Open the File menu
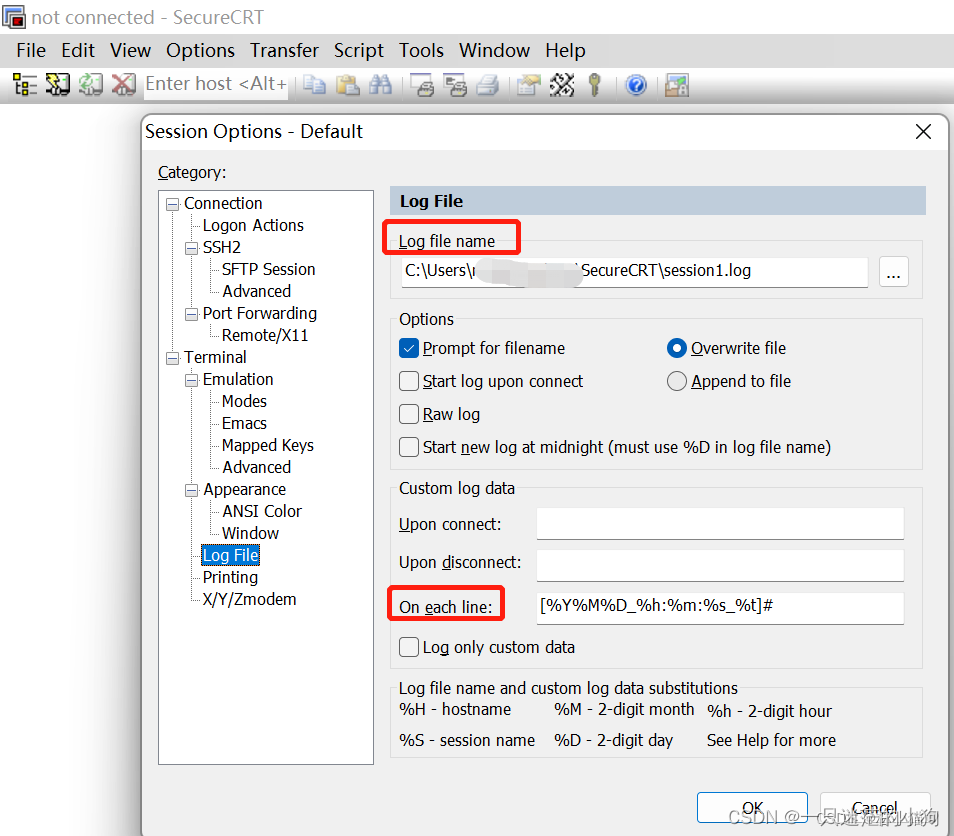The height and width of the screenshot is (836, 954). pos(31,51)
